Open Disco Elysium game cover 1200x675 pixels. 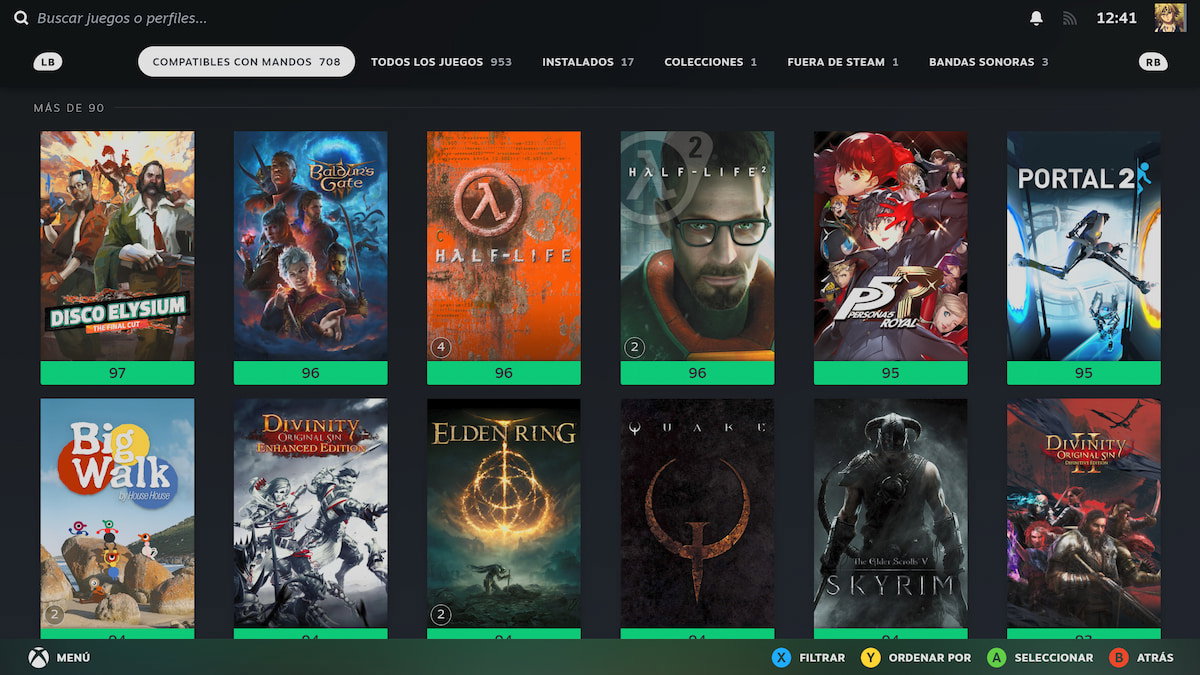click(117, 246)
